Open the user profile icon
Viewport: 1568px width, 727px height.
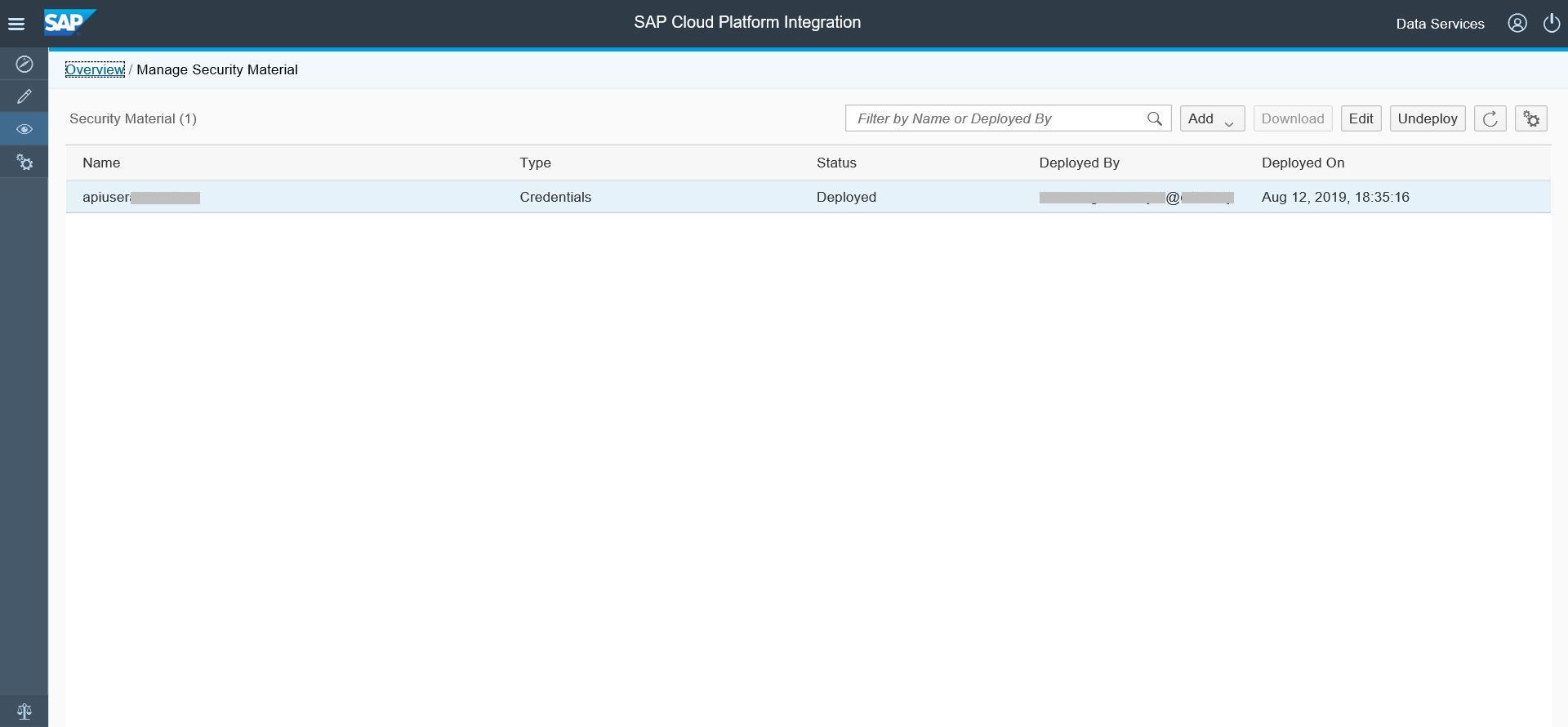click(1517, 23)
